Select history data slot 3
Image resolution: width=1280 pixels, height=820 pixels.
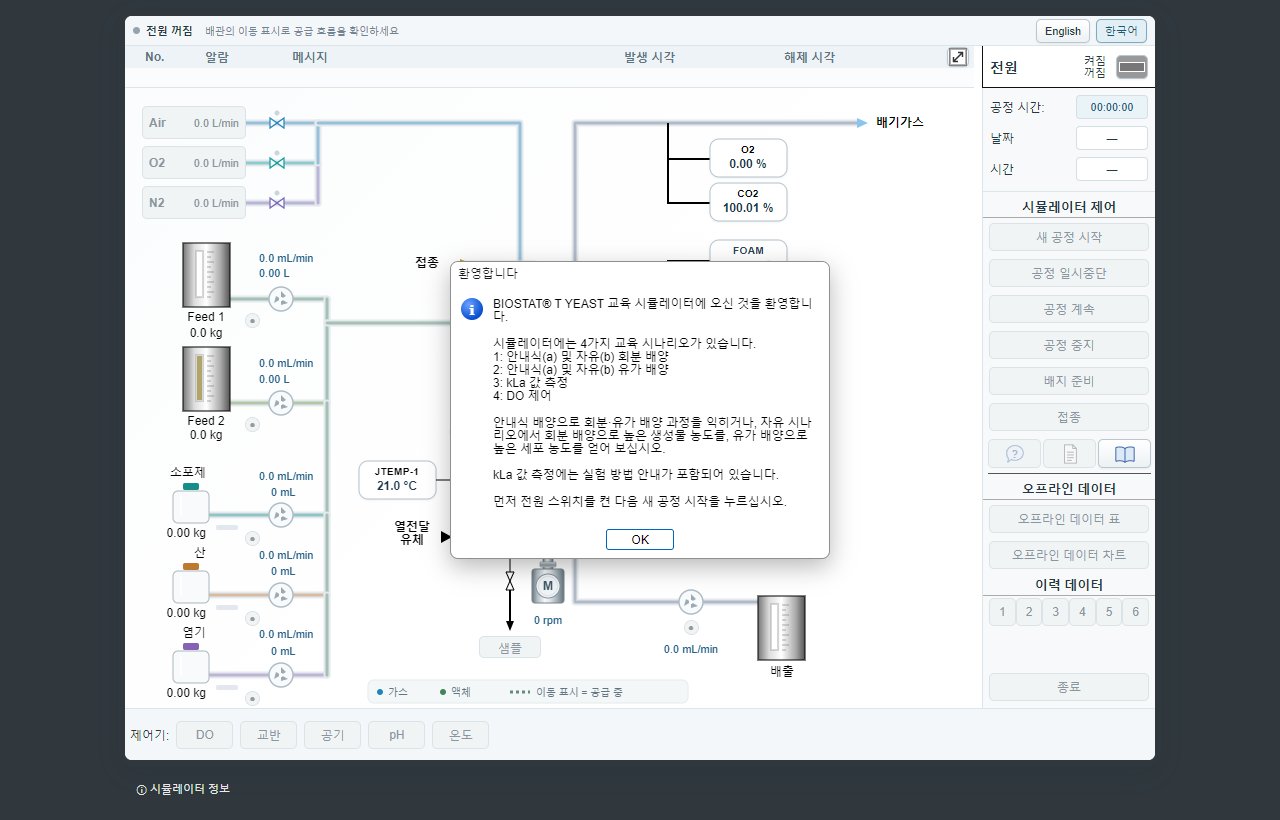(x=1055, y=612)
